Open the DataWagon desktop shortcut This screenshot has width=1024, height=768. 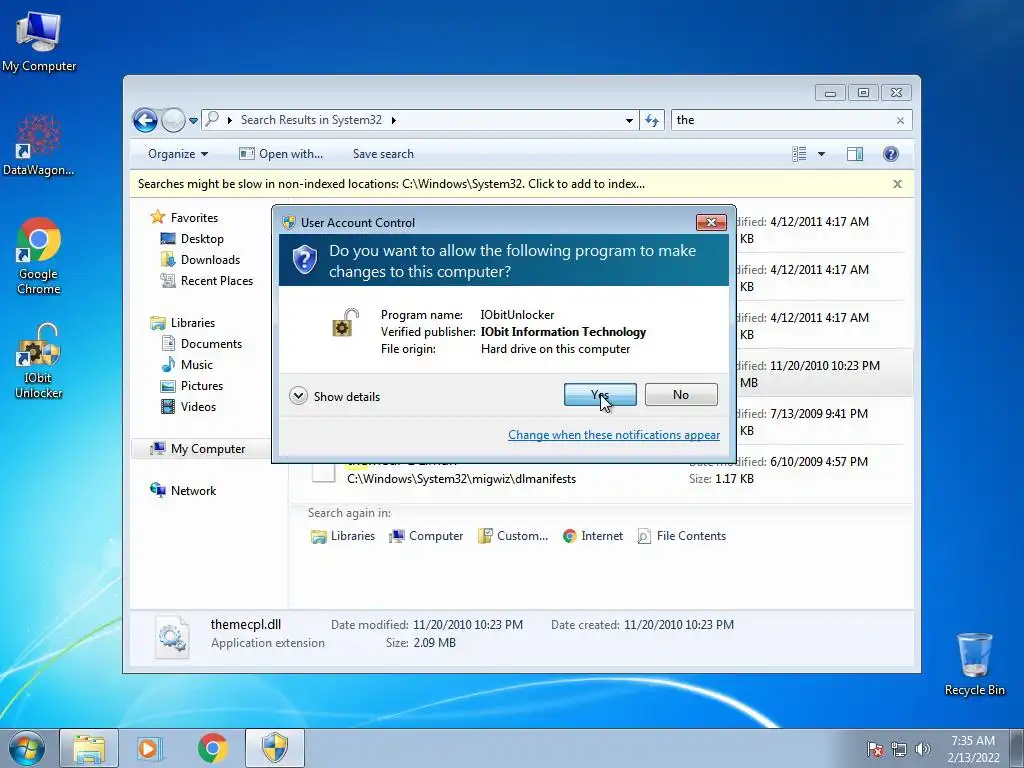tap(39, 145)
